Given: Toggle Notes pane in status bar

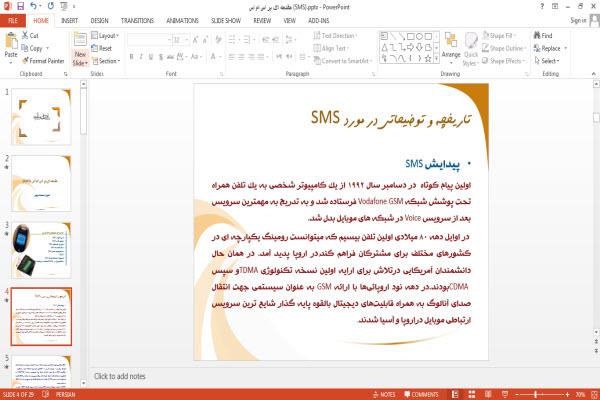Looking at the screenshot, I should click(384, 394).
